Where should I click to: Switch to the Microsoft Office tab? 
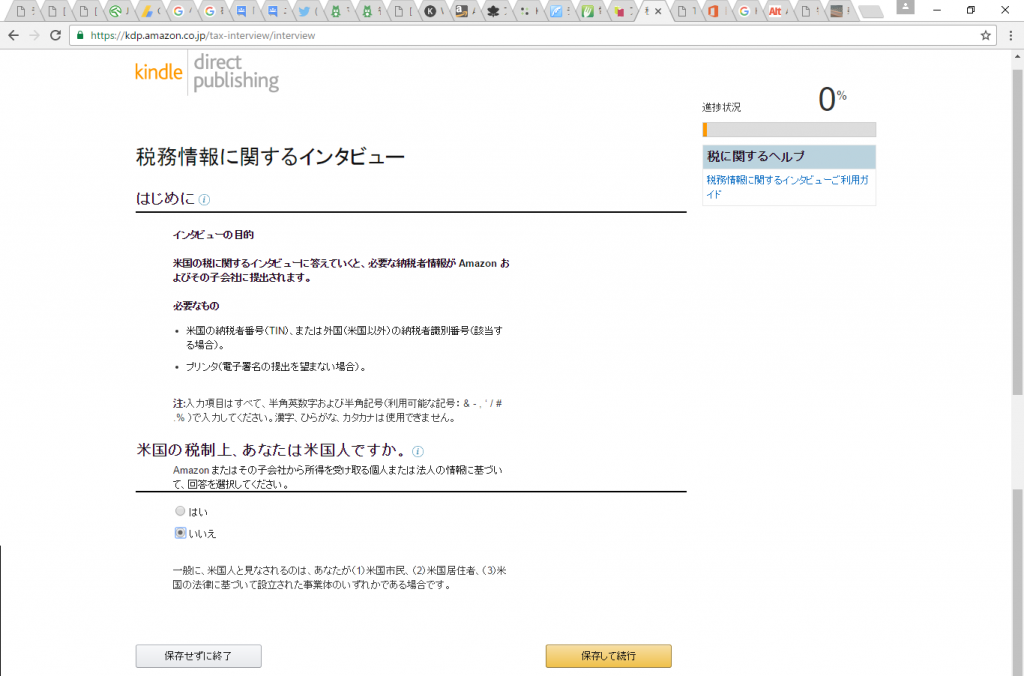(714, 11)
